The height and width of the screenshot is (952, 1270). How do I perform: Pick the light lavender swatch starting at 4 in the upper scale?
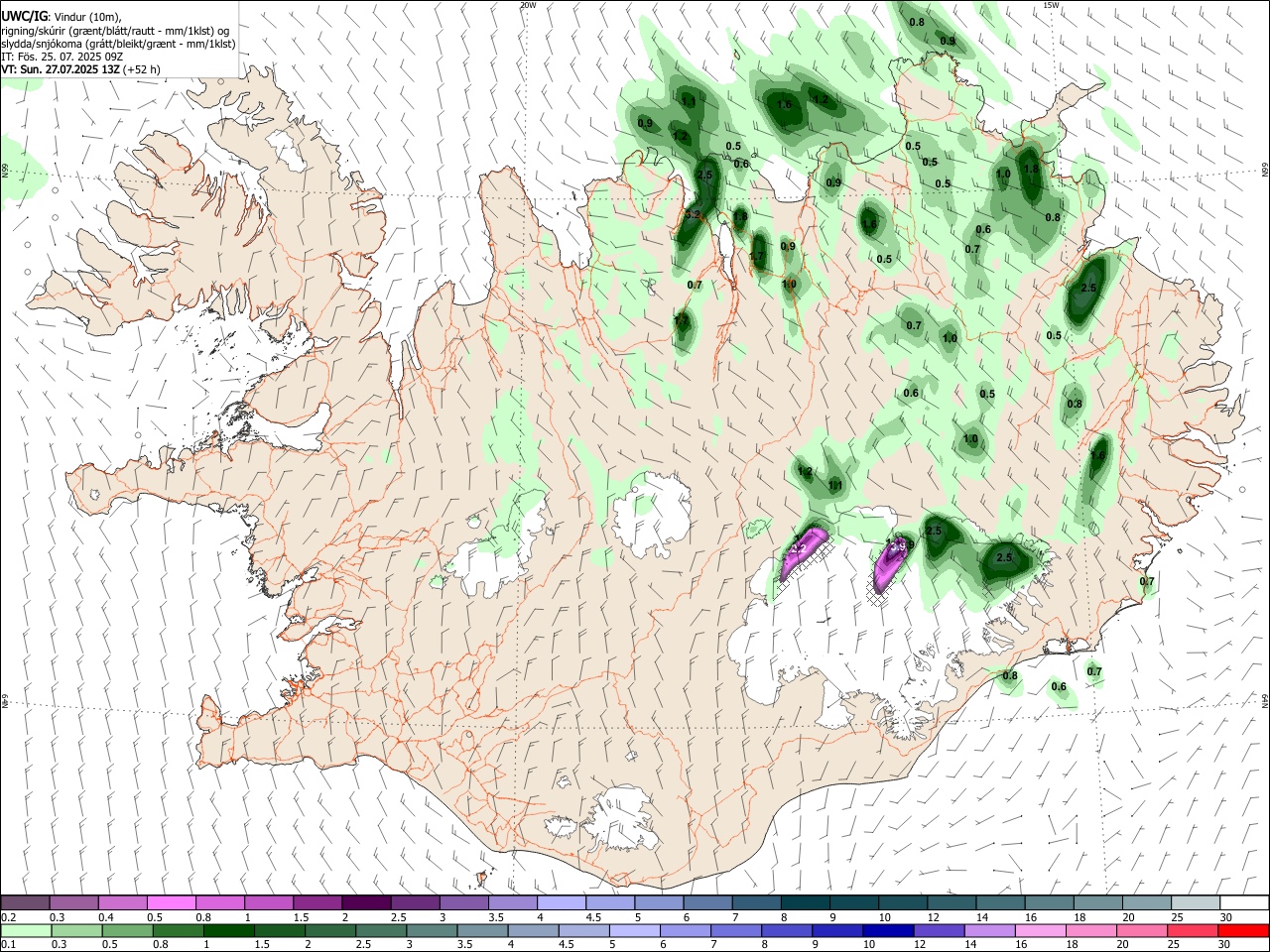click(x=562, y=902)
